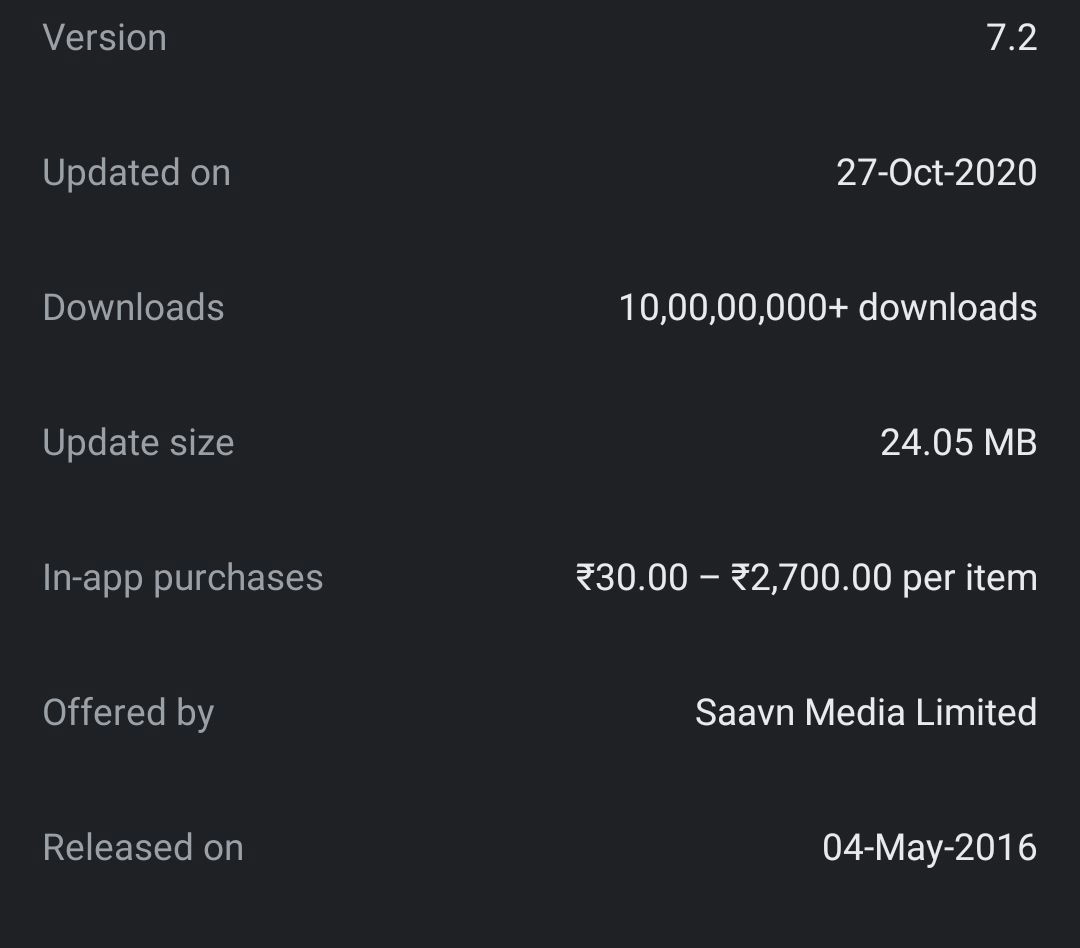The height and width of the screenshot is (948, 1080).
Task: Select the 24.05 MB size value
Action: pos(958,442)
